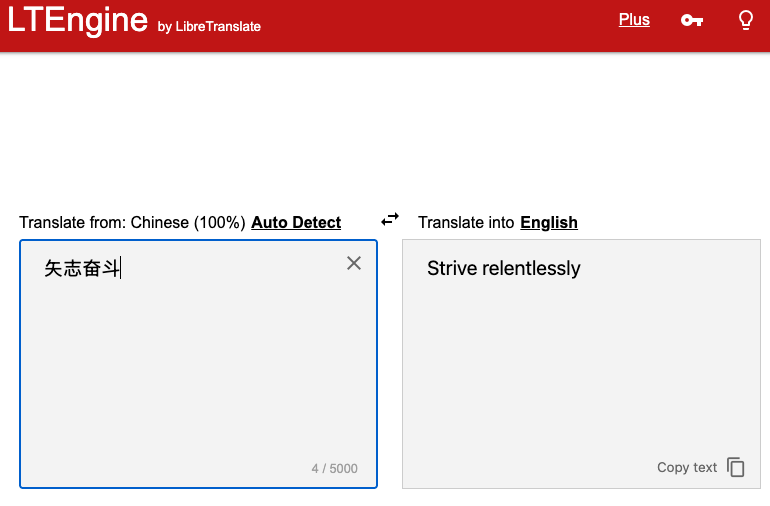This screenshot has height=506, width=770.
Task: Open the Plus link in header
Action: [x=634, y=20]
